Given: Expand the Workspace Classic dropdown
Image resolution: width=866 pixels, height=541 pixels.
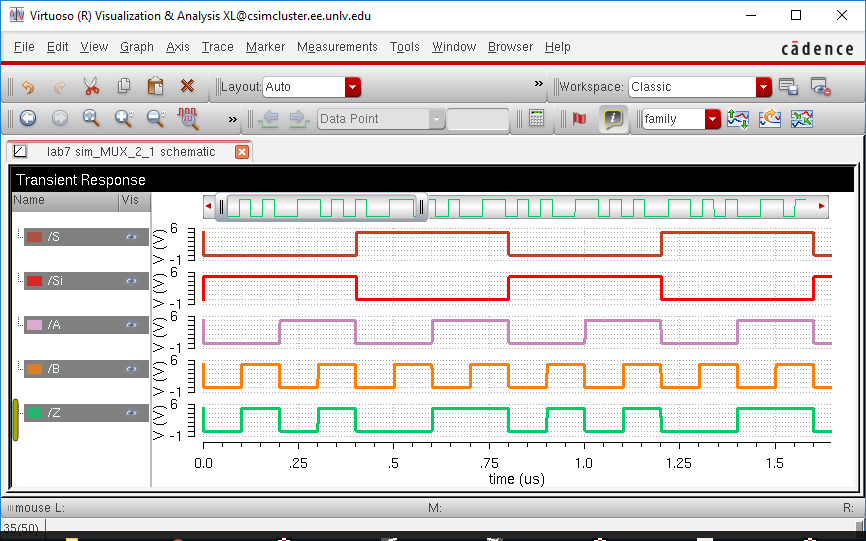Looking at the screenshot, I should click(x=763, y=87).
